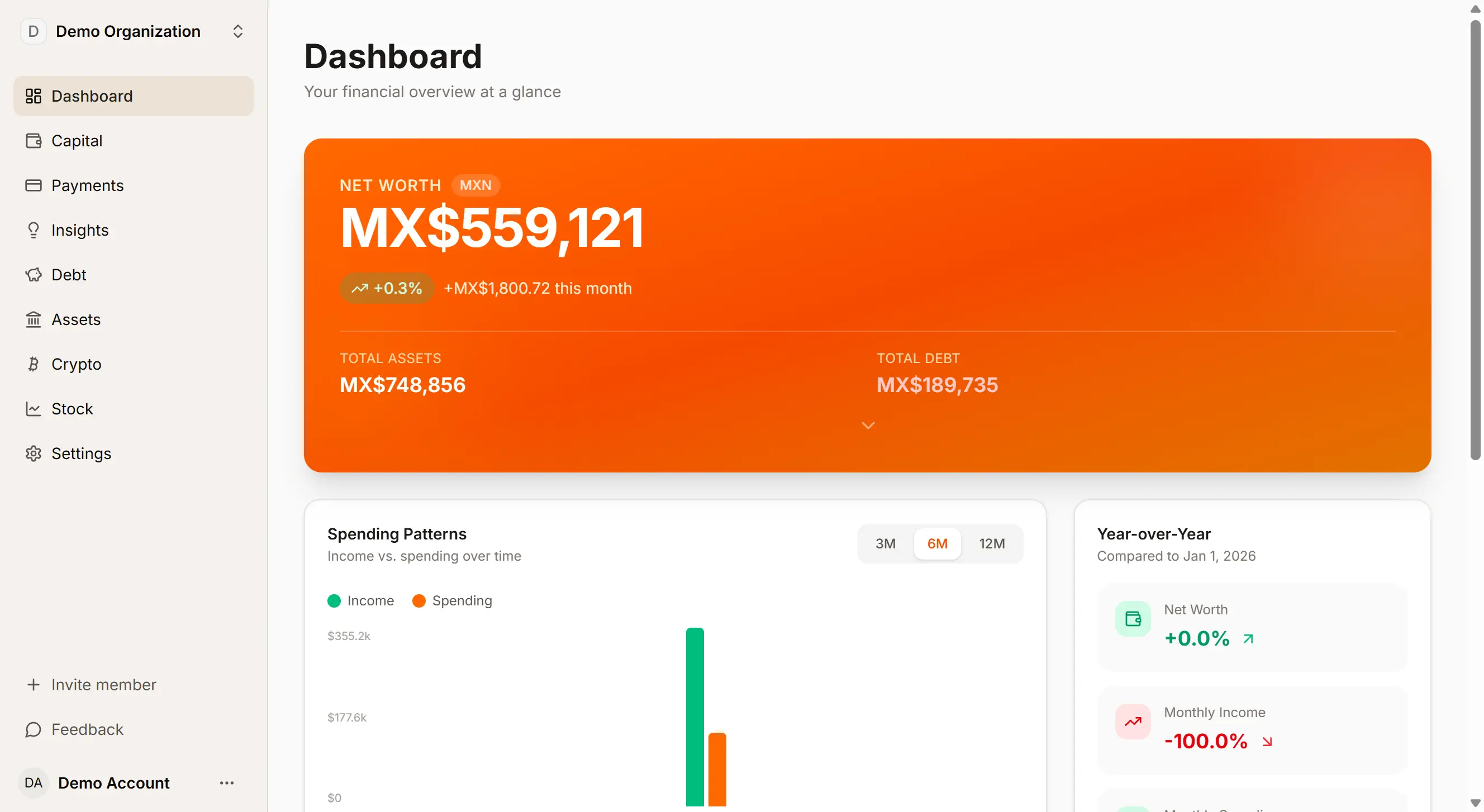Click the Debt piggy bank icon
This screenshot has height=812, width=1484.
[x=34, y=275]
